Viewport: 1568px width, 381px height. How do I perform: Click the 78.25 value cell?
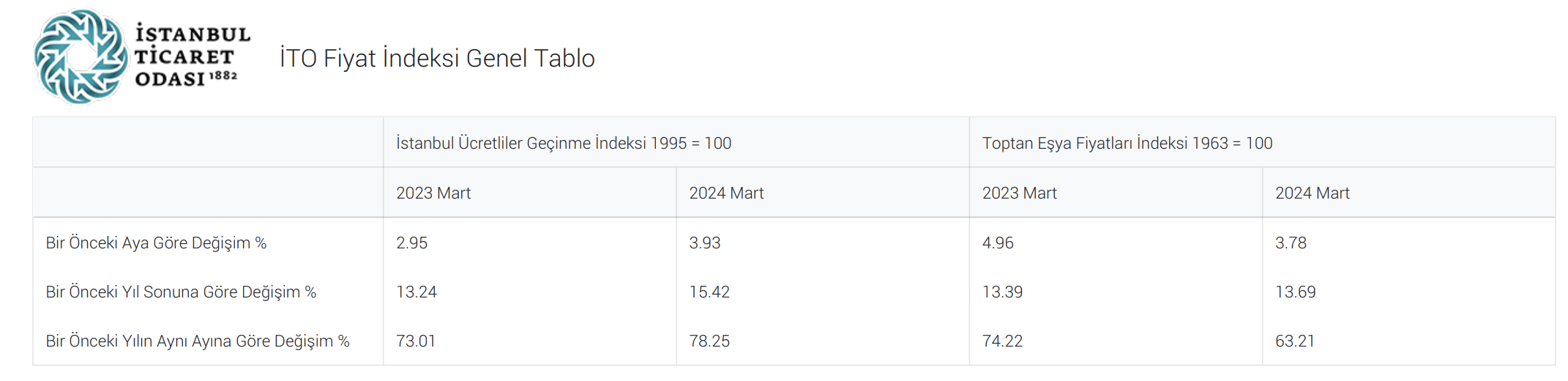coord(709,341)
